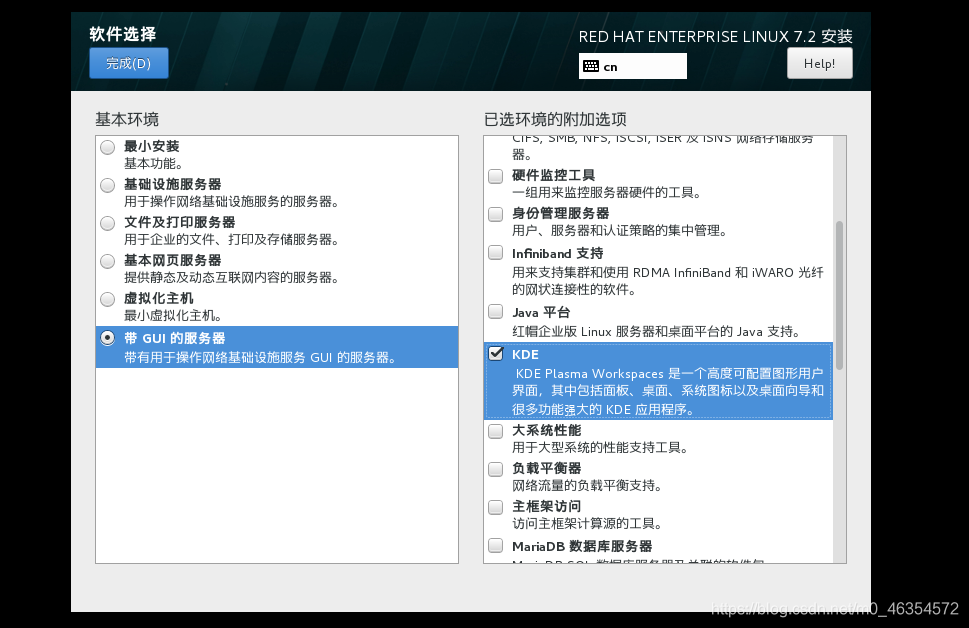969x628 pixels.
Task: Click the KDE Plasma Workspaces description text
Action: [x=668, y=391]
